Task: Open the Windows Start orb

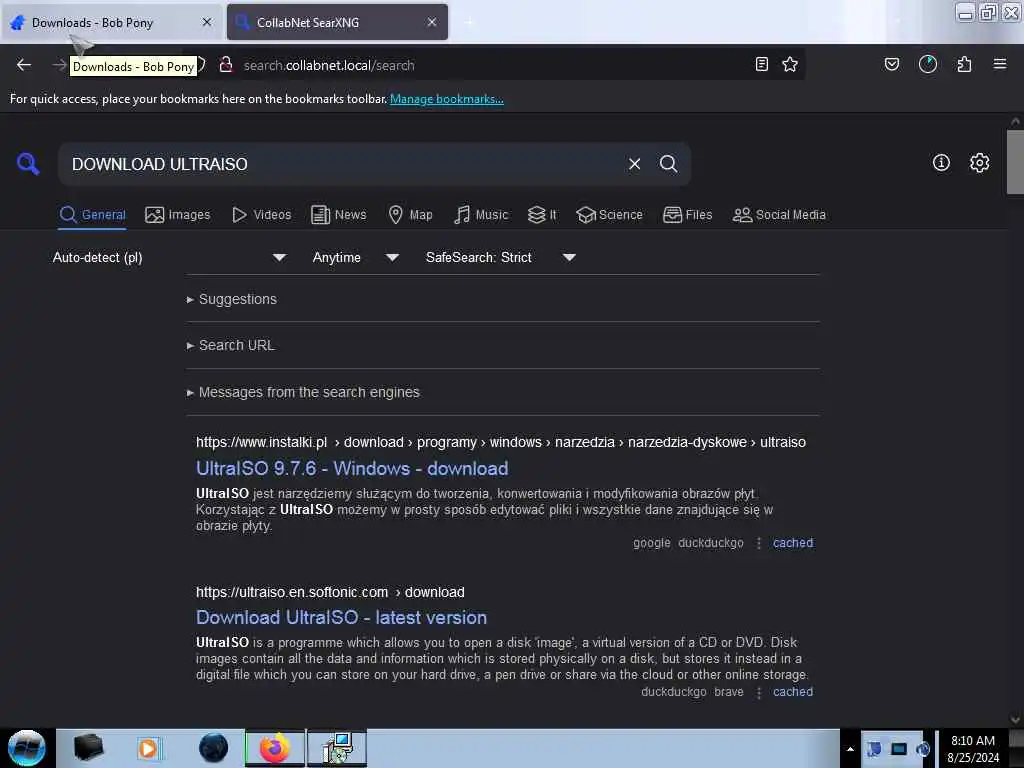Action: click(26, 748)
